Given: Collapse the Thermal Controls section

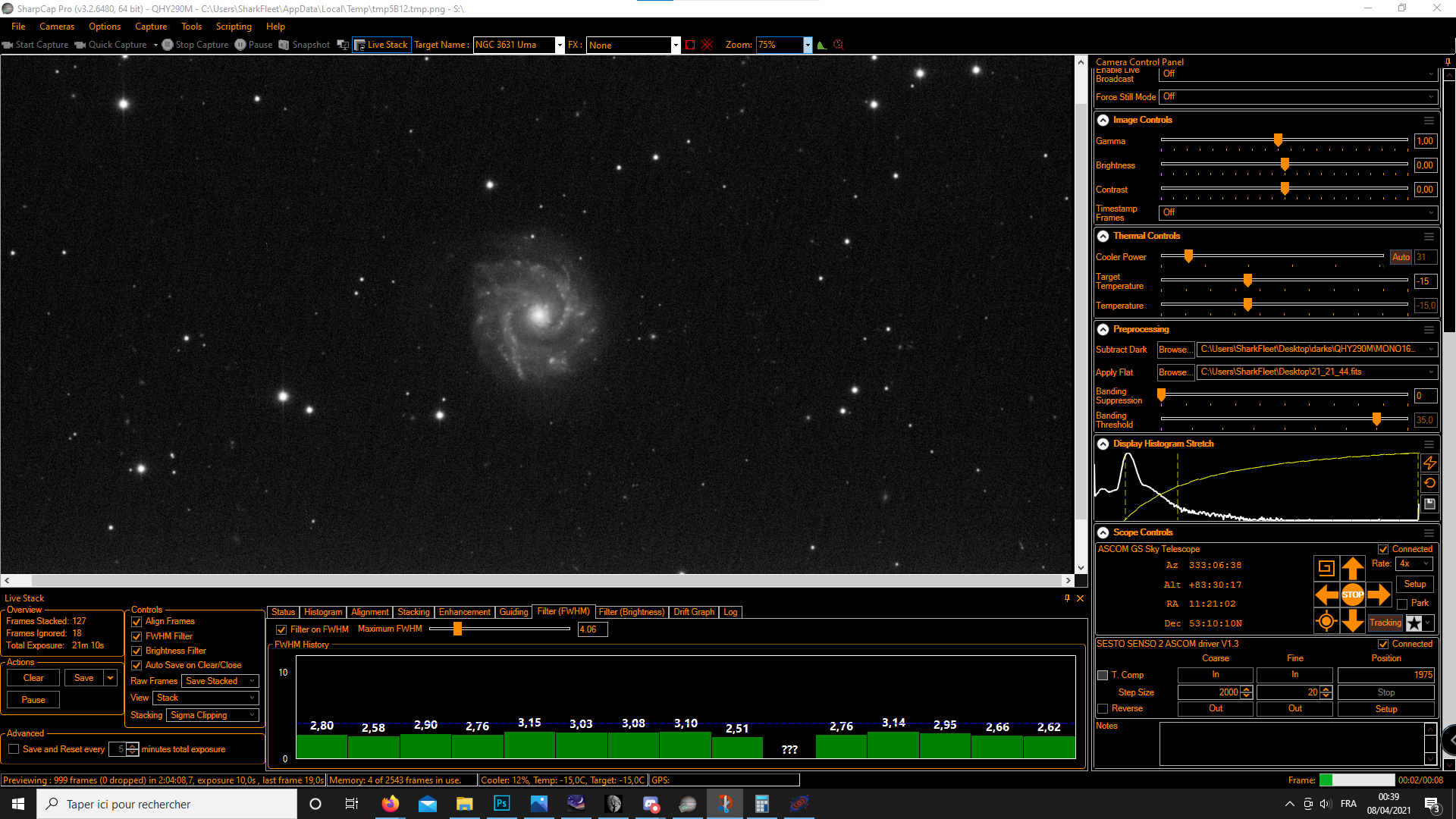Looking at the screenshot, I should coord(1103,236).
